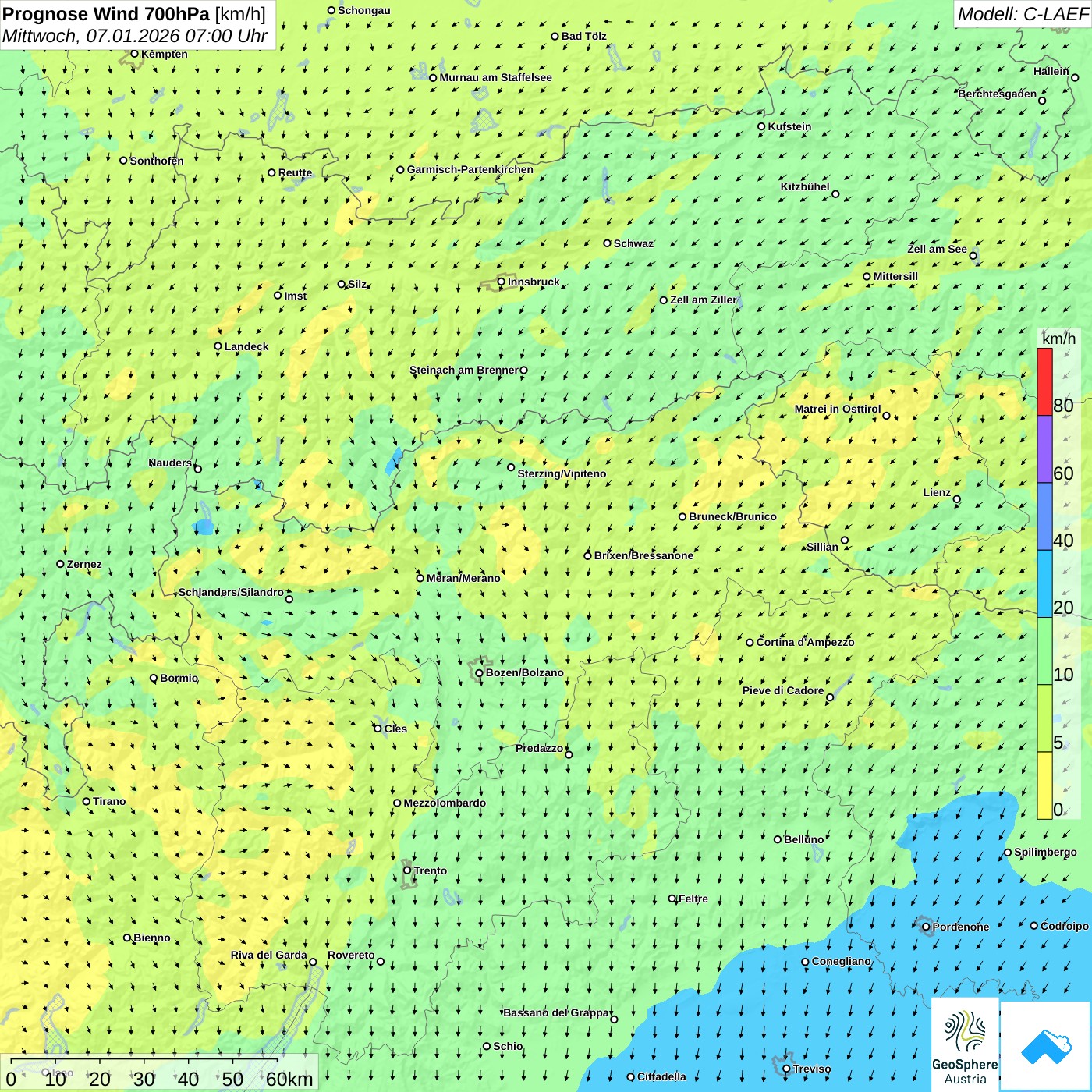Click the Spilimbergo location marker

(1008, 853)
